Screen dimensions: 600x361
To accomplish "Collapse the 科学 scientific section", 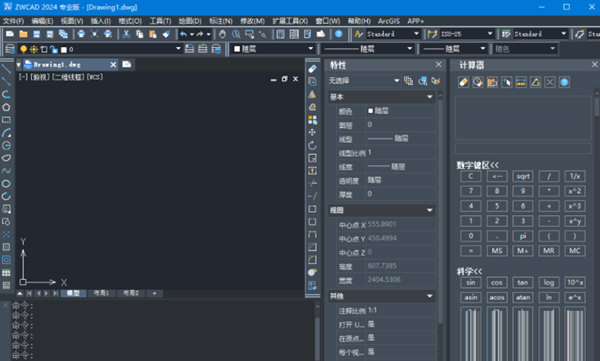I will pyautogui.click(x=470, y=271).
